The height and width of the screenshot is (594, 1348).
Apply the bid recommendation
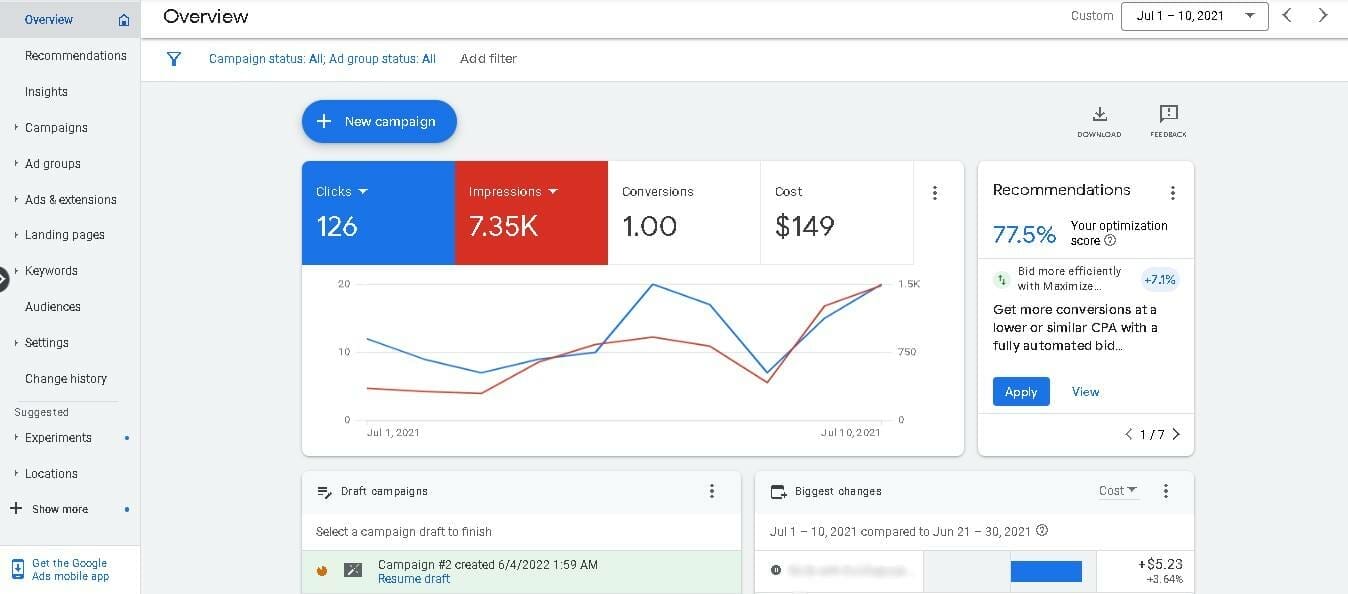click(1021, 391)
